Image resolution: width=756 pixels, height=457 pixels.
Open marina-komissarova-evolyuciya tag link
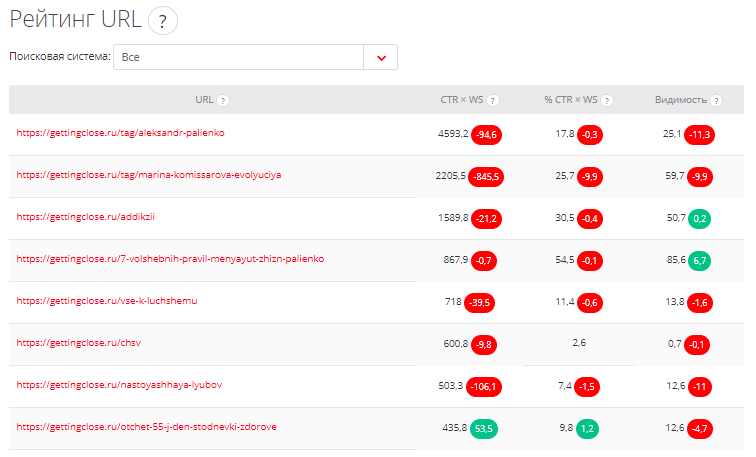[149, 175]
